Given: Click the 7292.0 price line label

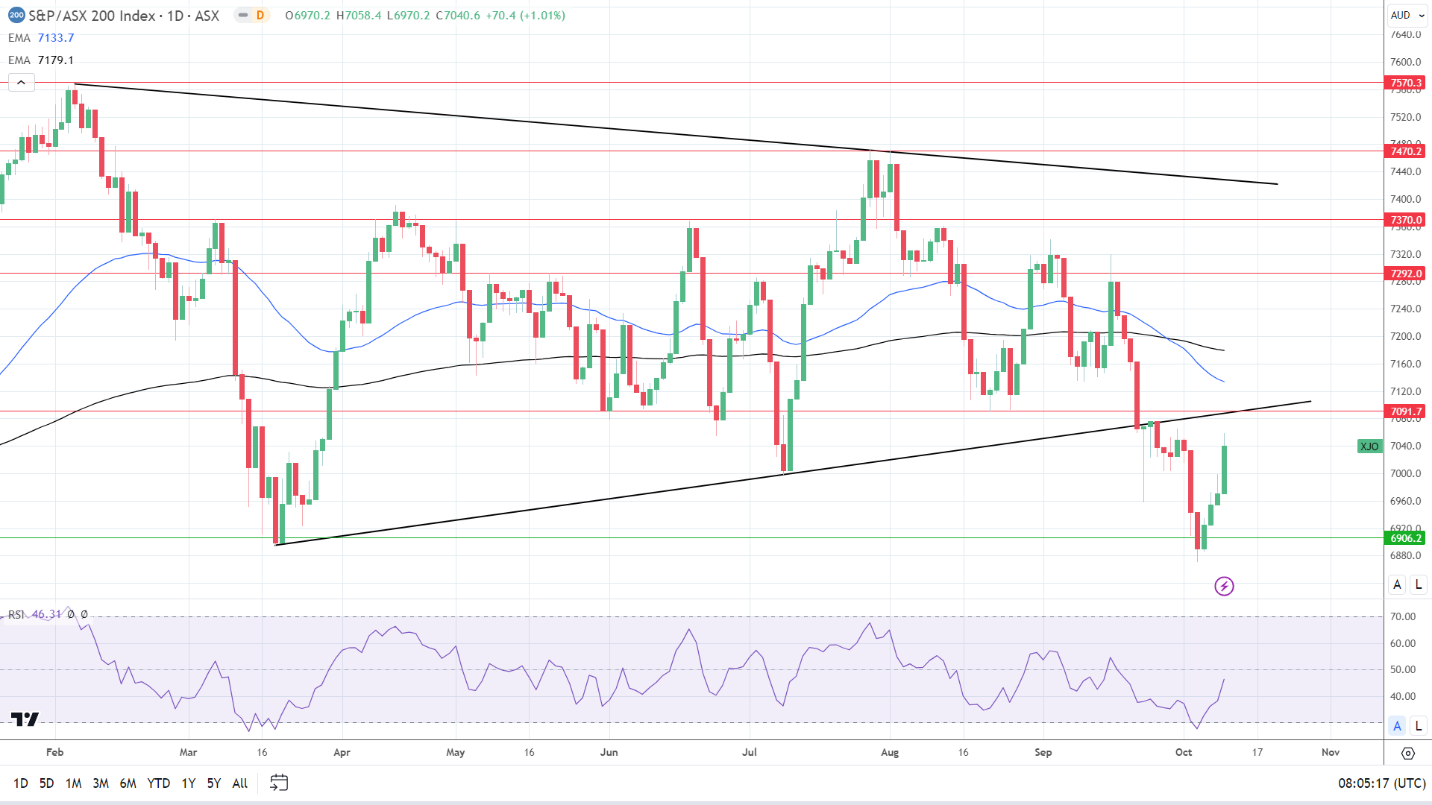Looking at the screenshot, I should coord(1406,273).
